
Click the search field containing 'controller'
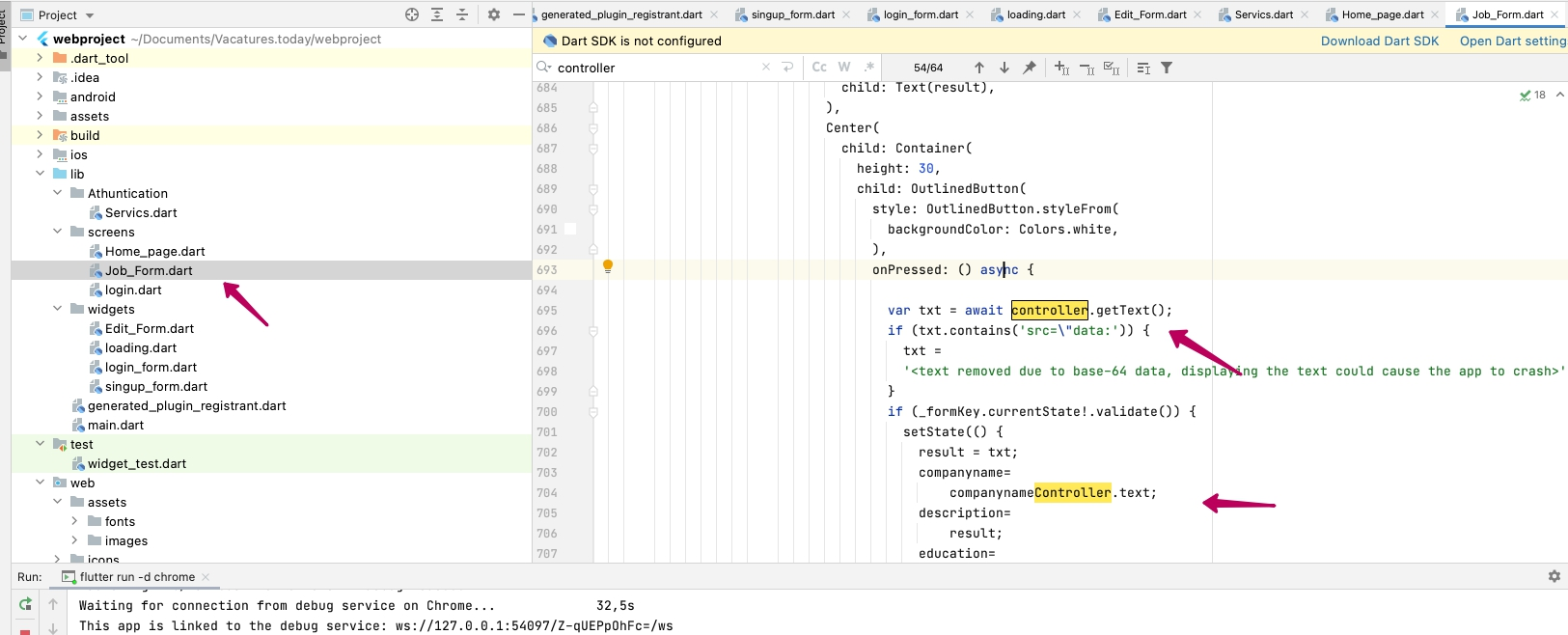click(x=656, y=68)
